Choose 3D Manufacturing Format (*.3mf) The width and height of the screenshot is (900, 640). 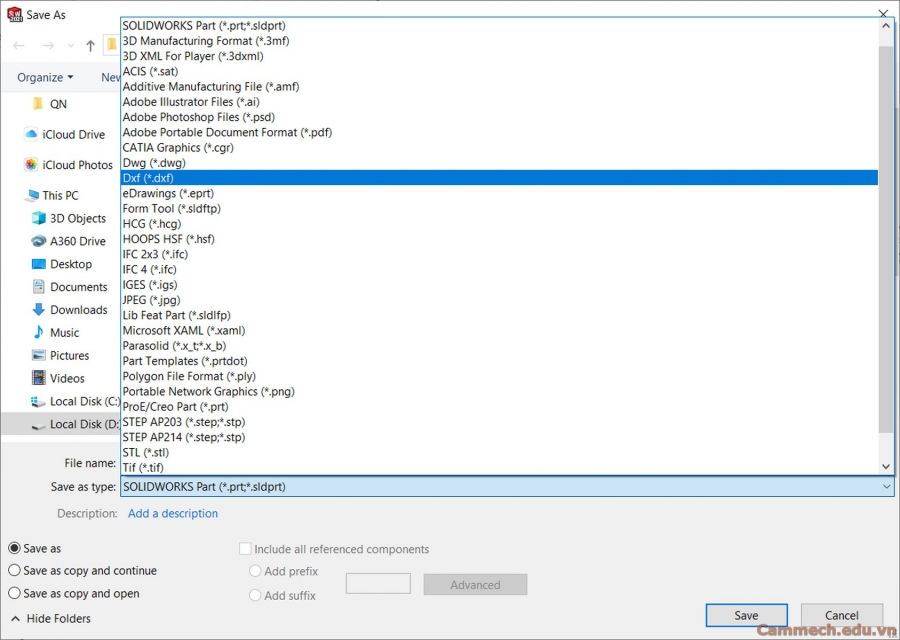coord(499,41)
